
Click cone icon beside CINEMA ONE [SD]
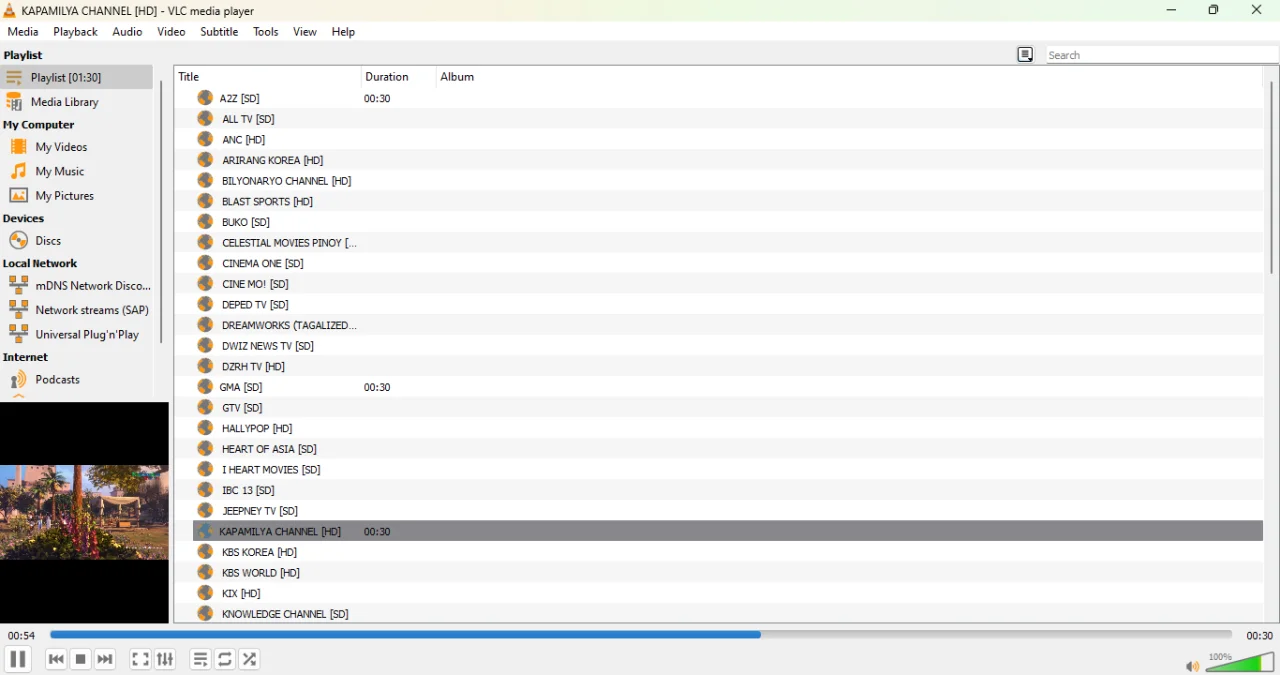(x=205, y=263)
